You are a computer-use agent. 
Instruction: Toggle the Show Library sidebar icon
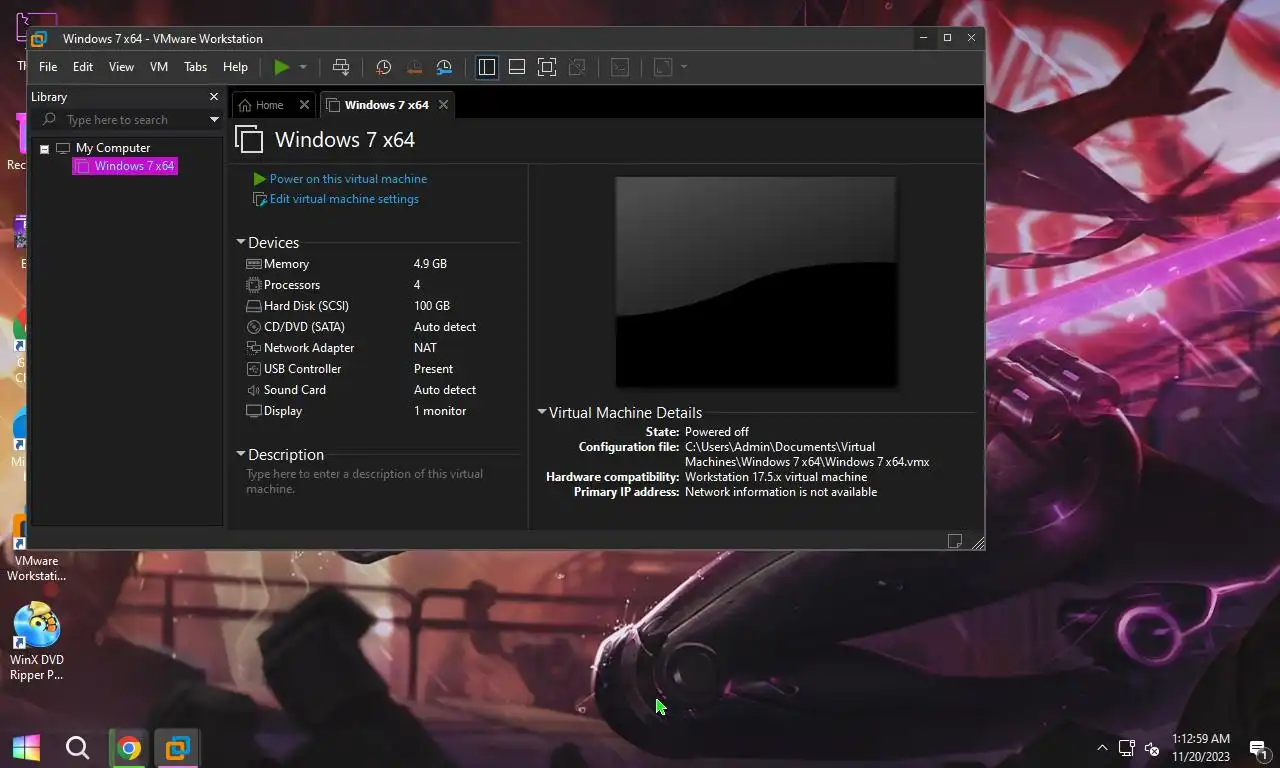coord(487,67)
